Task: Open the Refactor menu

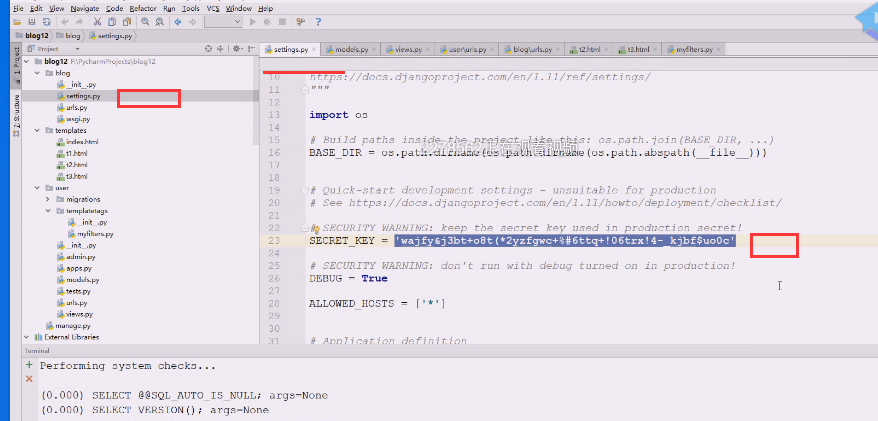Action: [143, 8]
